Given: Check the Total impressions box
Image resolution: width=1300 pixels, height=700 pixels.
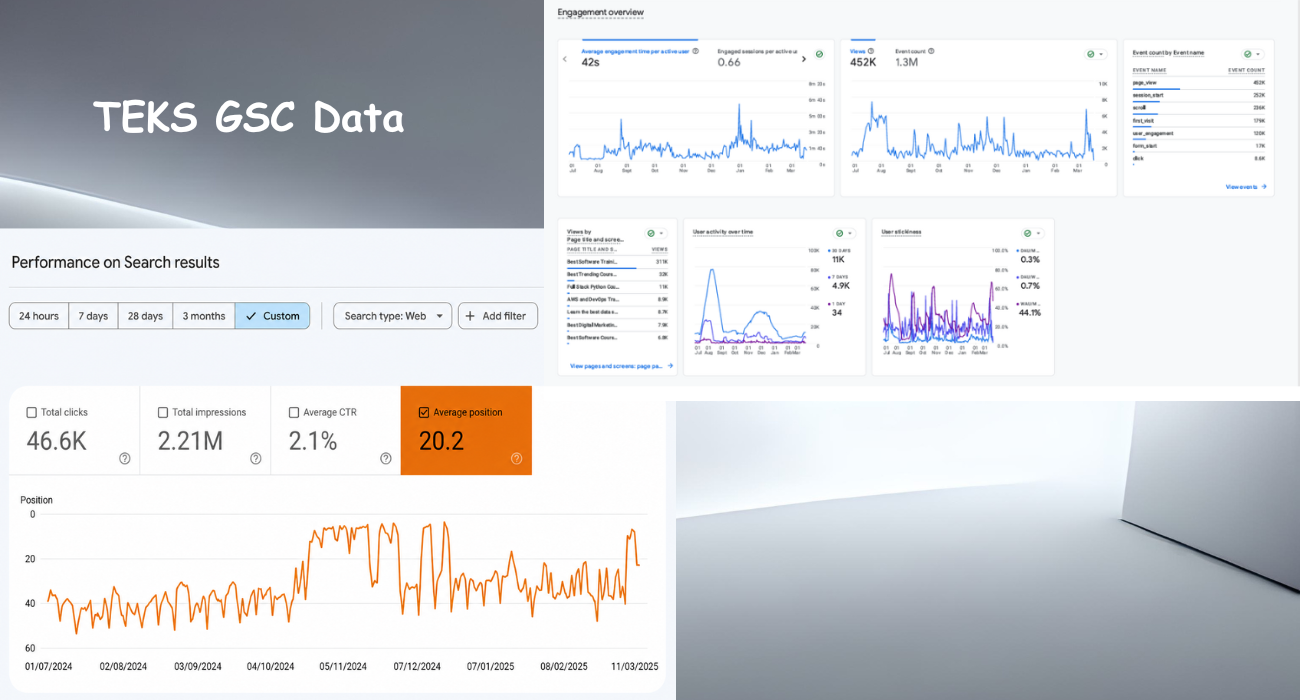Looking at the screenshot, I should click(x=163, y=412).
